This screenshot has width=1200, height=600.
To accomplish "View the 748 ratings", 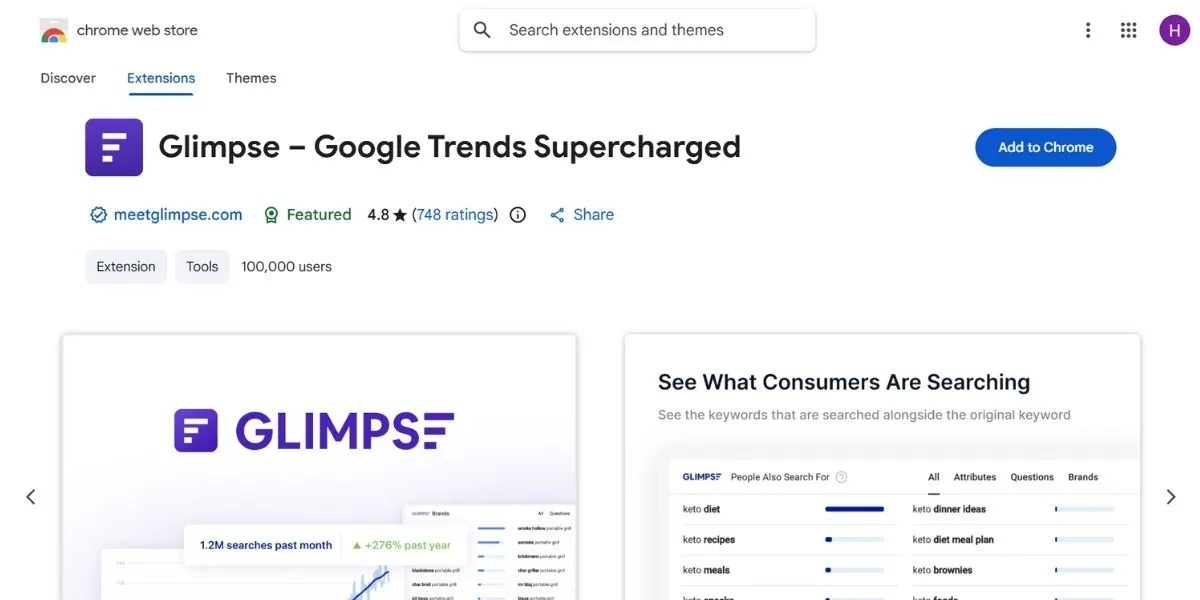I will point(455,214).
